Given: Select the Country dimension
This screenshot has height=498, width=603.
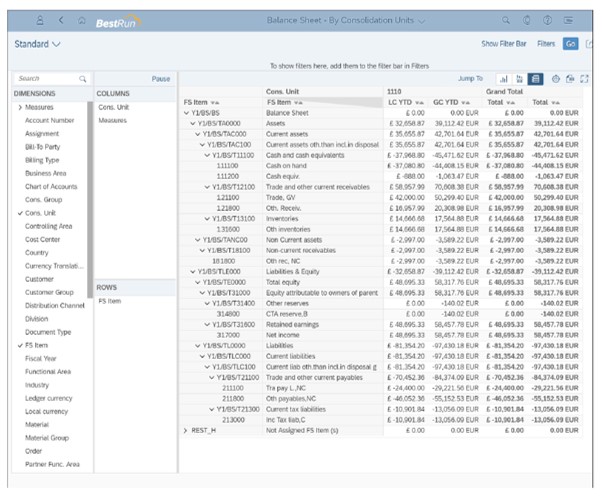Looking at the screenshot, I should (37, 253).
